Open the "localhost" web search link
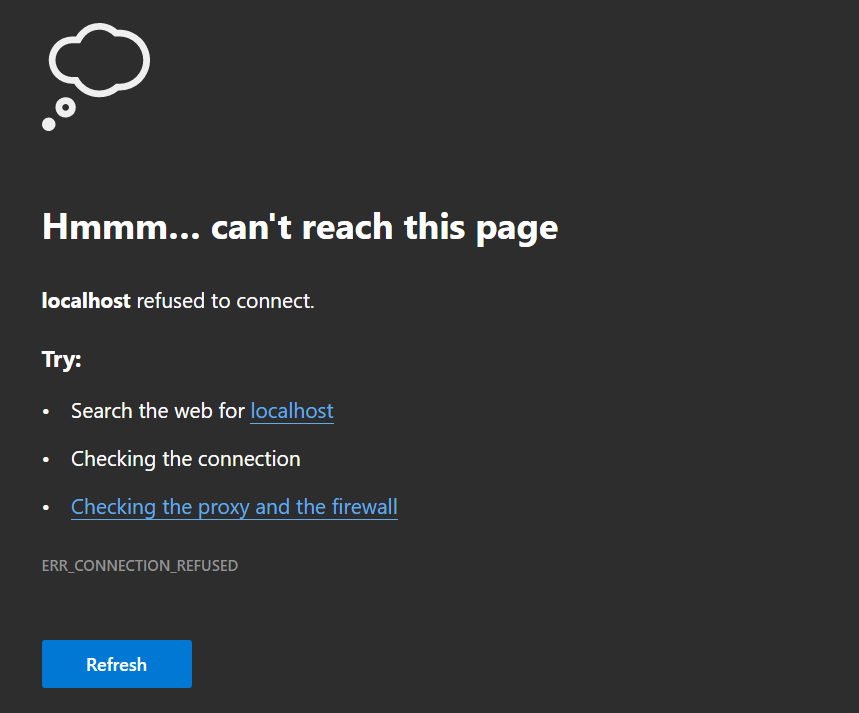Screen dimensions: 859x713 [292, 411]
